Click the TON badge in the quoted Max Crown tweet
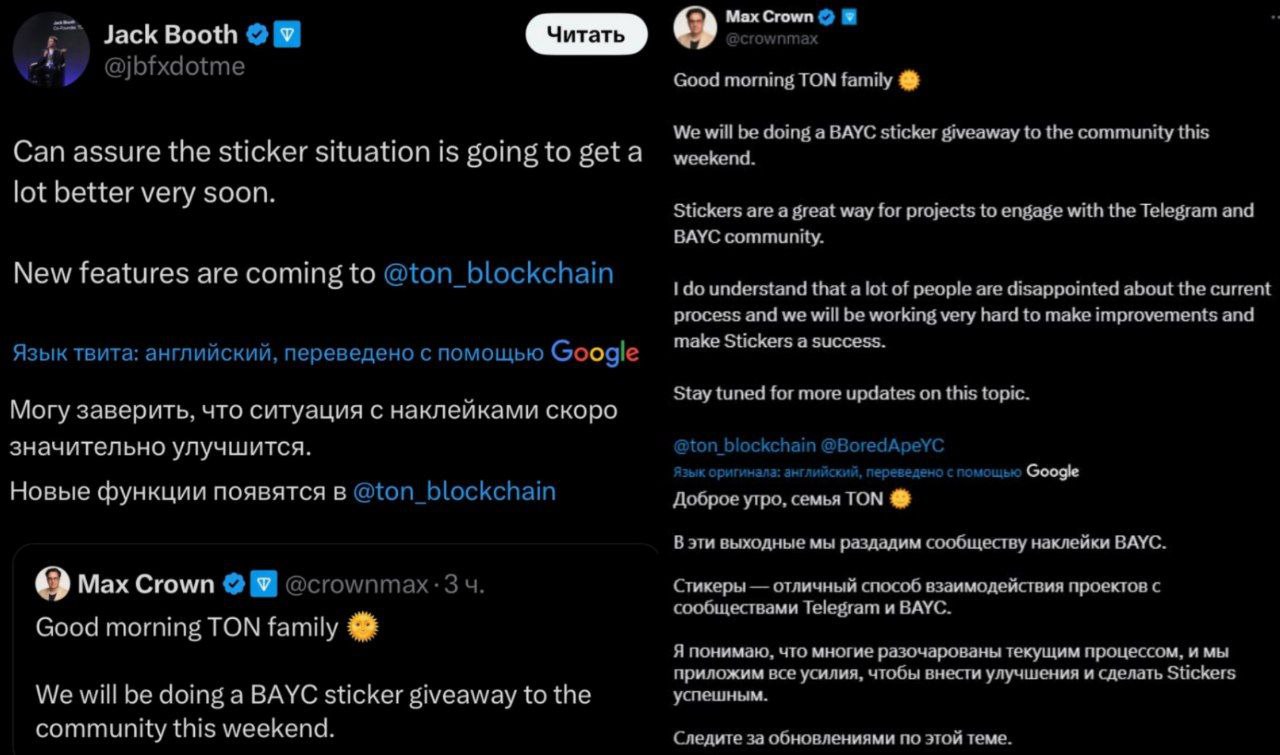 [262, 584]
